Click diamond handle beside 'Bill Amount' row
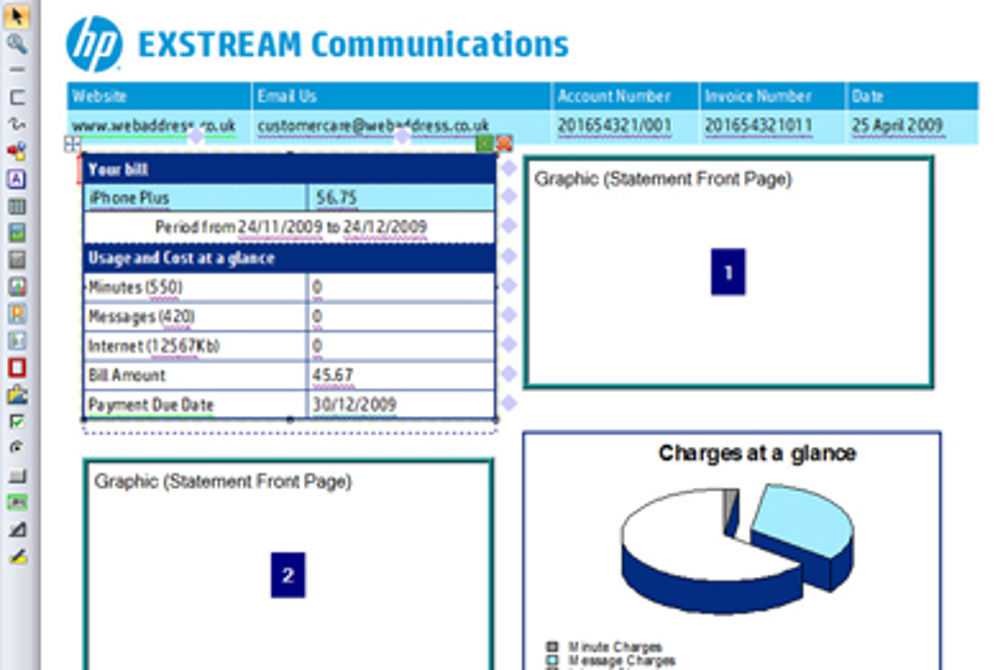The image size is (1002, 670). click(509, 373)
